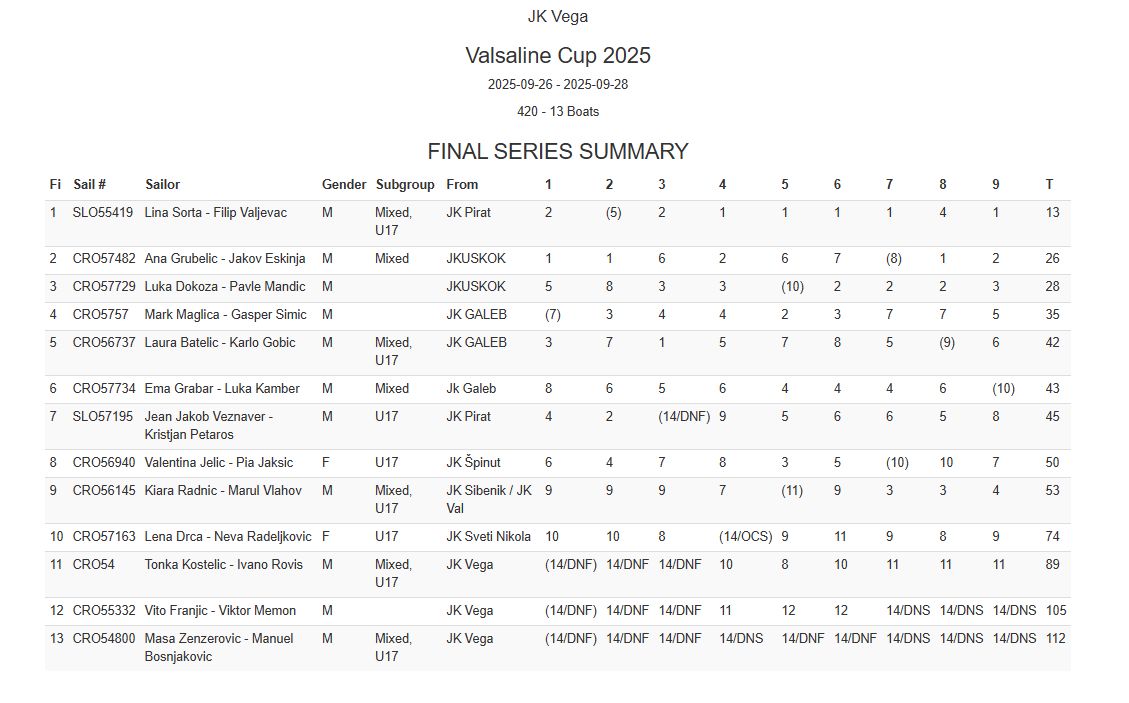Image resolution: width=1129 pixels, height=703 pixels.
Task: Click the Sail # column header
Action: click(89, 184)
